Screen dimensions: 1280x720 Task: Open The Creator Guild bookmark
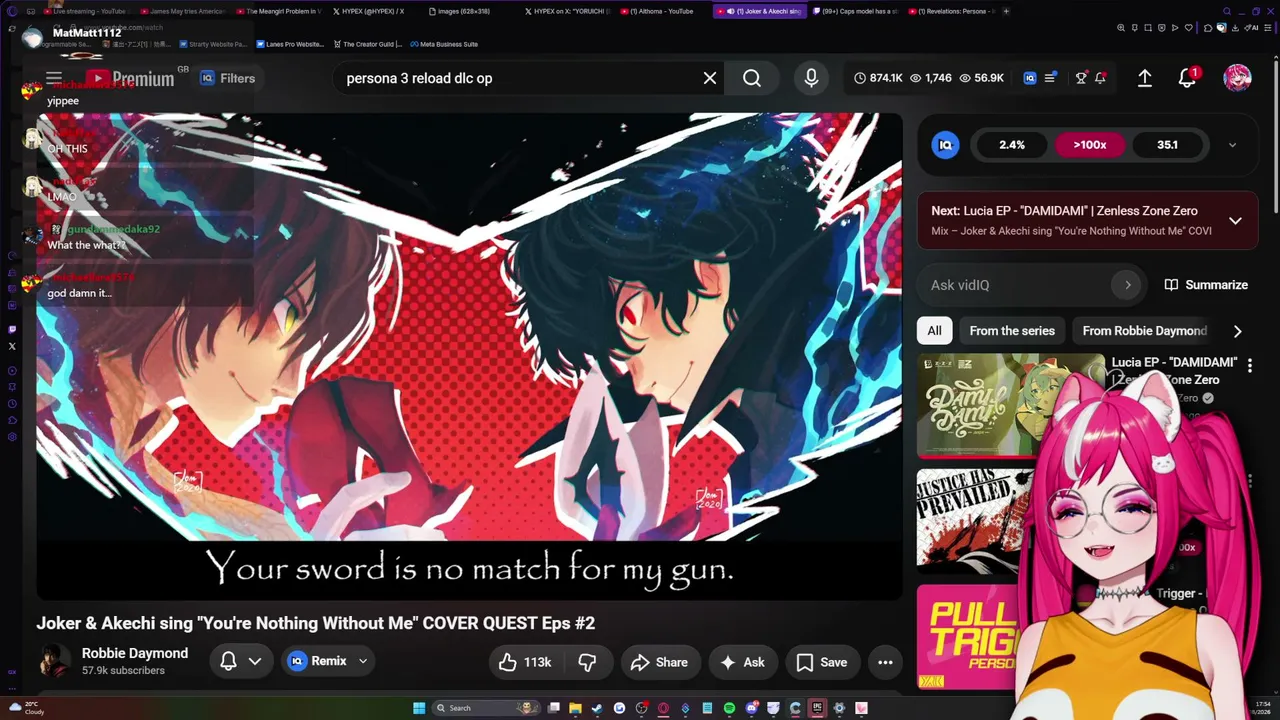[x=366, y=44]
